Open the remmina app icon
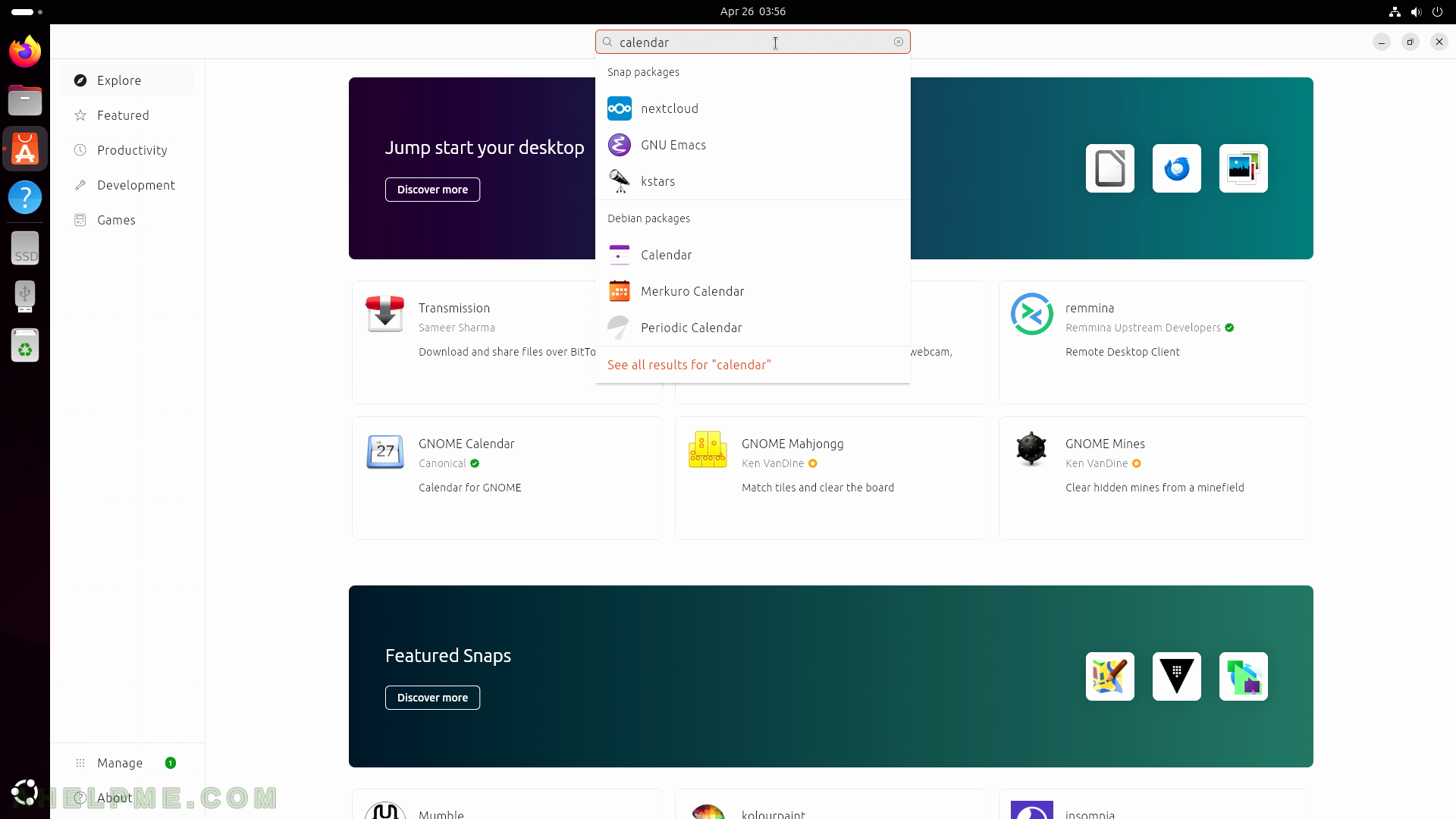Viewport: 1456px width, 819px height. coord(1032,314)
